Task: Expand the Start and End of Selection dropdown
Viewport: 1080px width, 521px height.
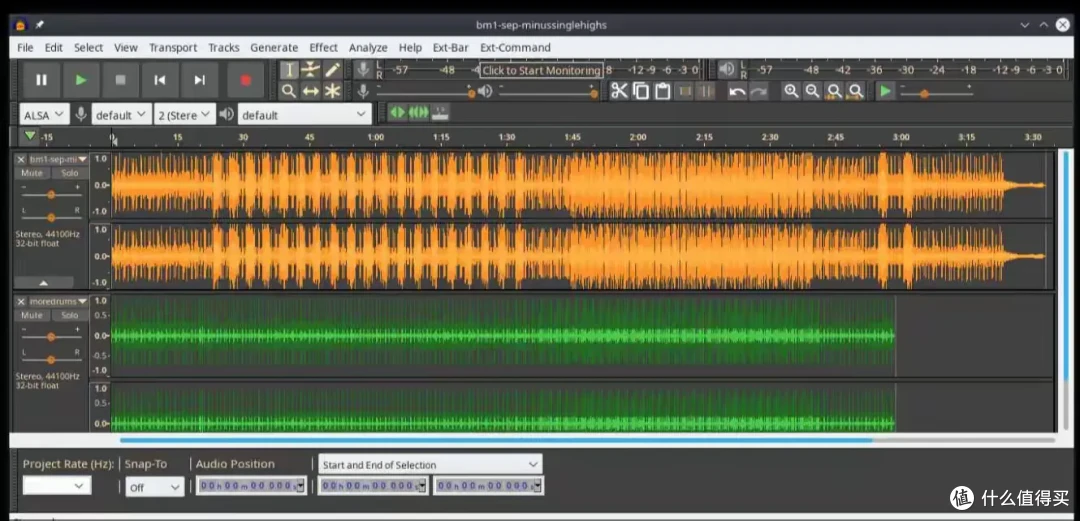Action: pyautogui.click(x=430, y=464)
